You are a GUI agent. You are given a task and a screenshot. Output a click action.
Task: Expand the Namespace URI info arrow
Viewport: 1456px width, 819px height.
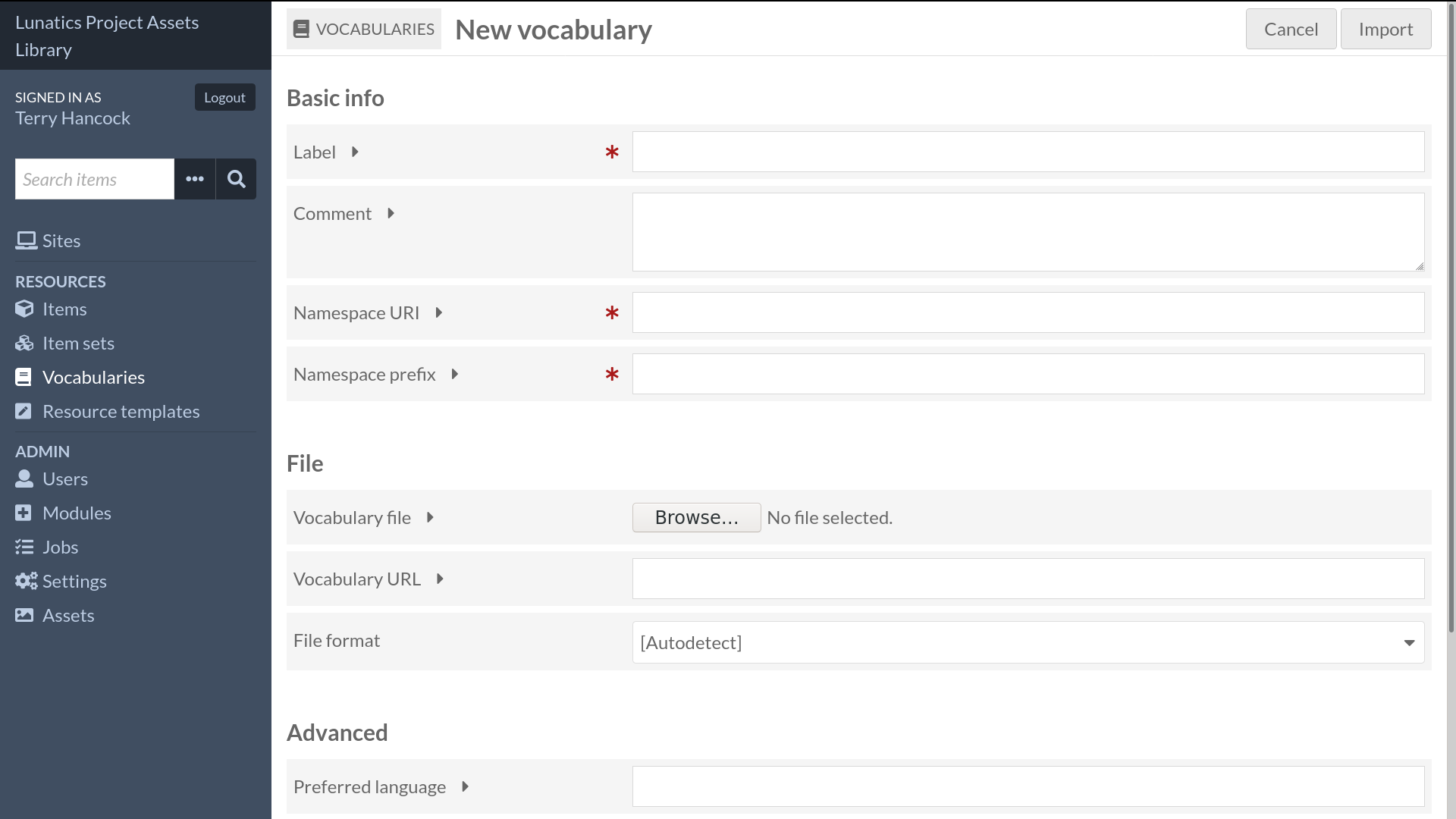(438, 312)
